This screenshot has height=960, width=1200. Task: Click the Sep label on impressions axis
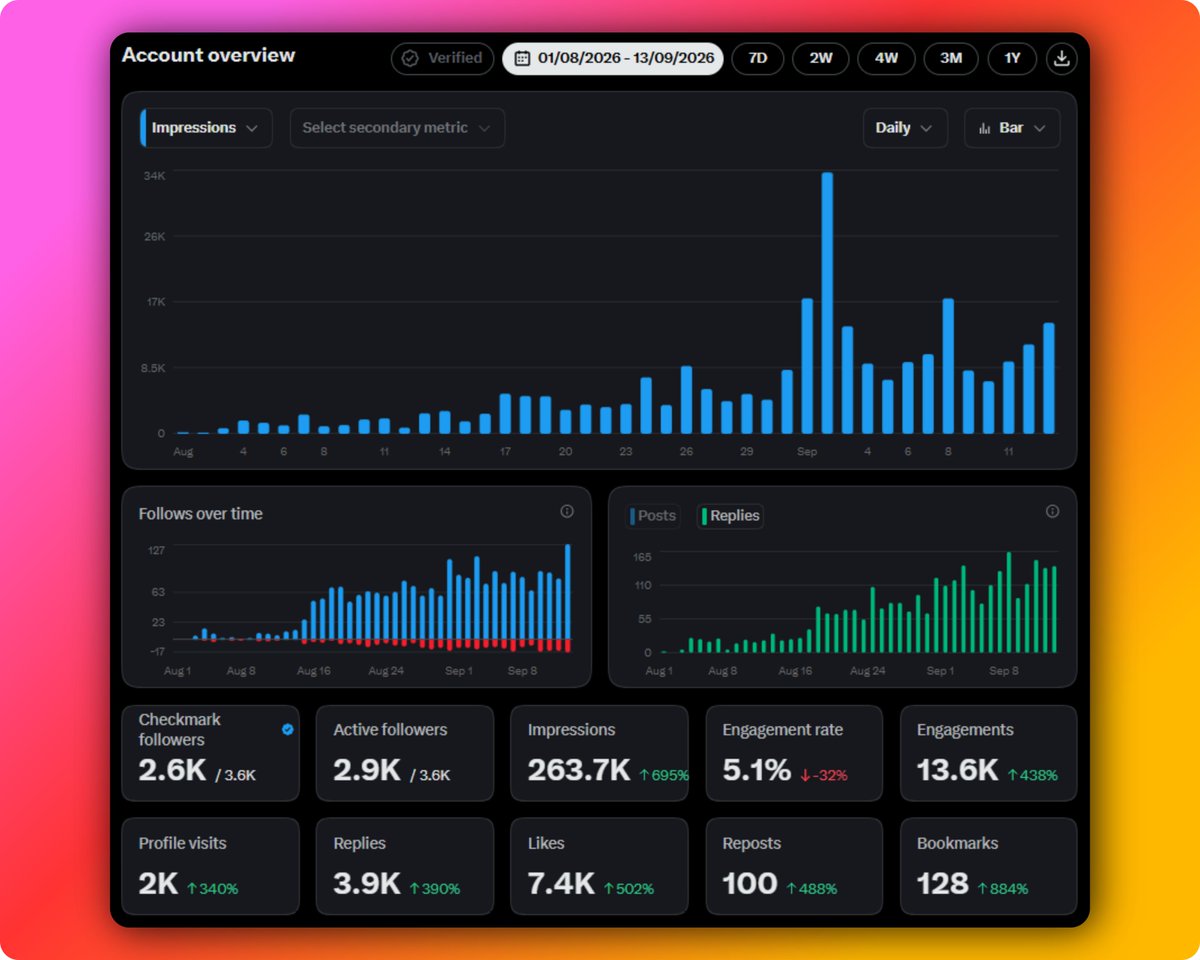807,452
